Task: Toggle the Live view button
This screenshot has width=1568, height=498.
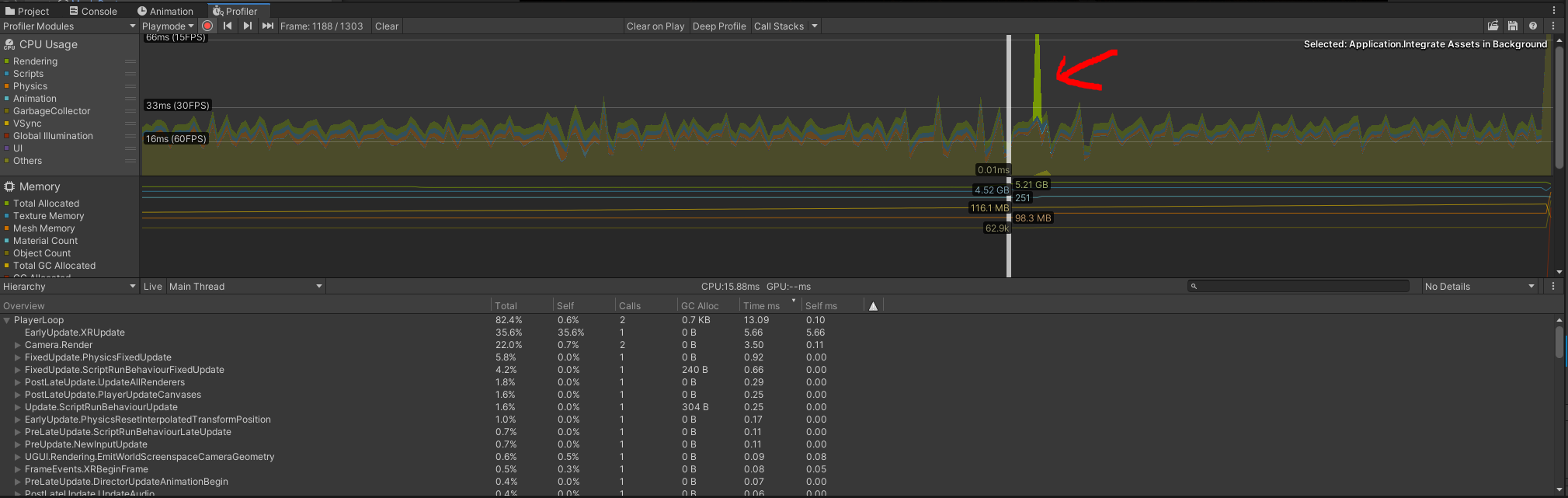Action: 152,287
